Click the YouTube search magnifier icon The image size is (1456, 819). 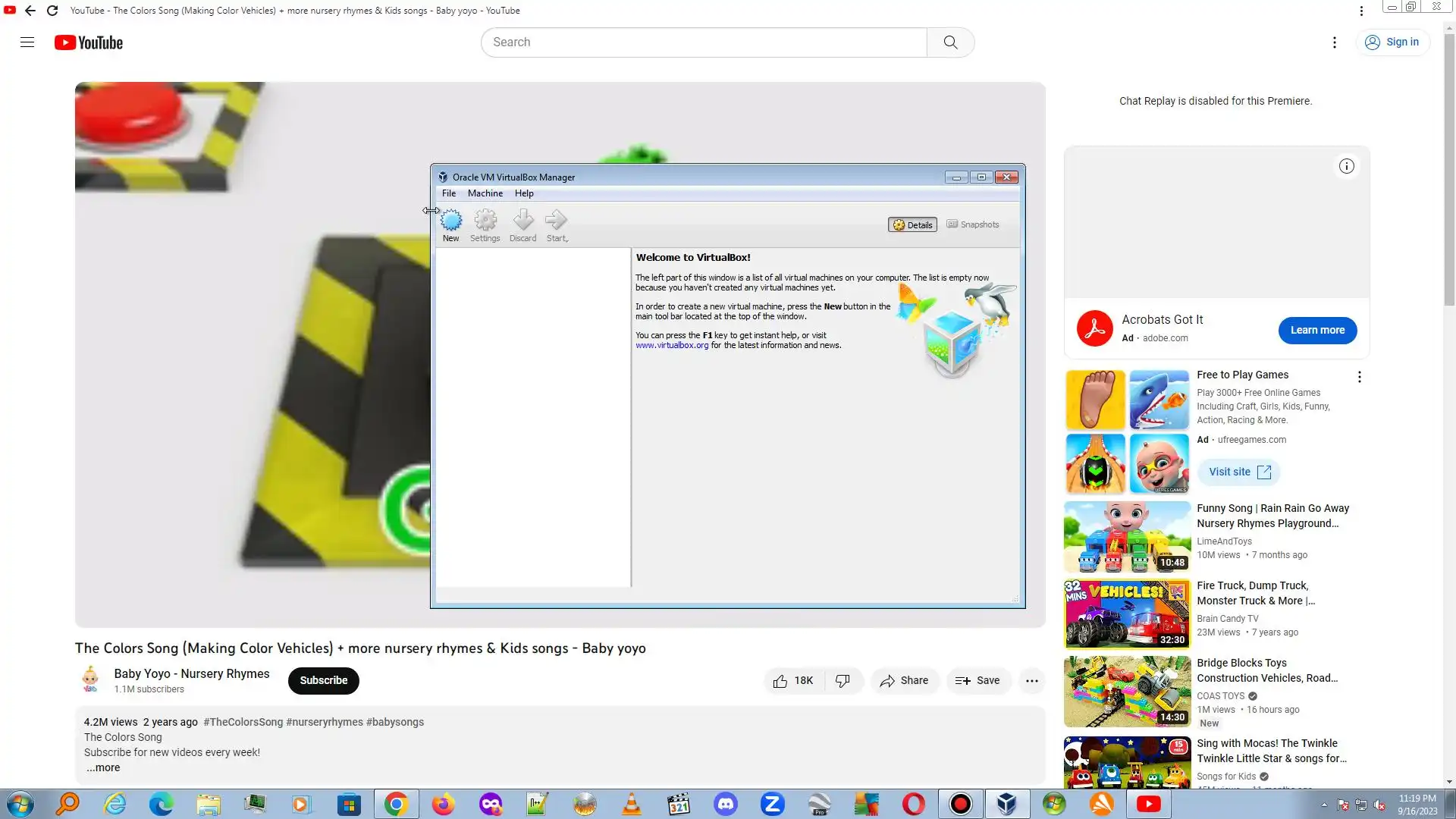(950, 42)
